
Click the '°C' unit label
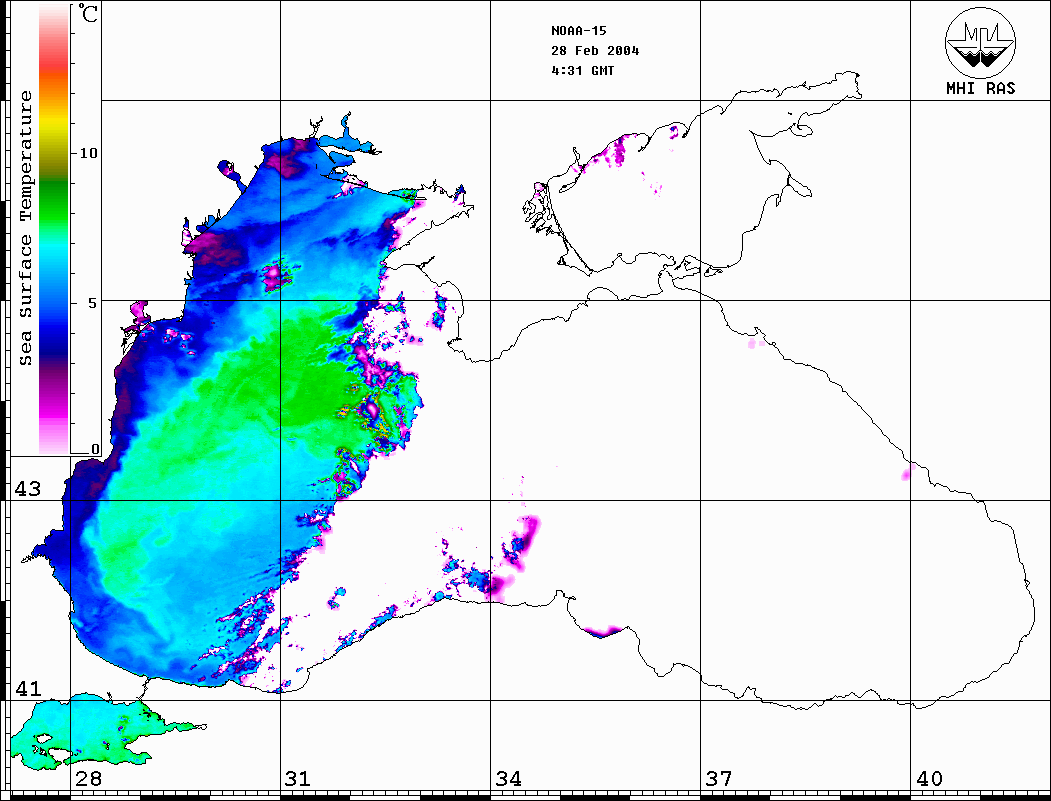88,13
